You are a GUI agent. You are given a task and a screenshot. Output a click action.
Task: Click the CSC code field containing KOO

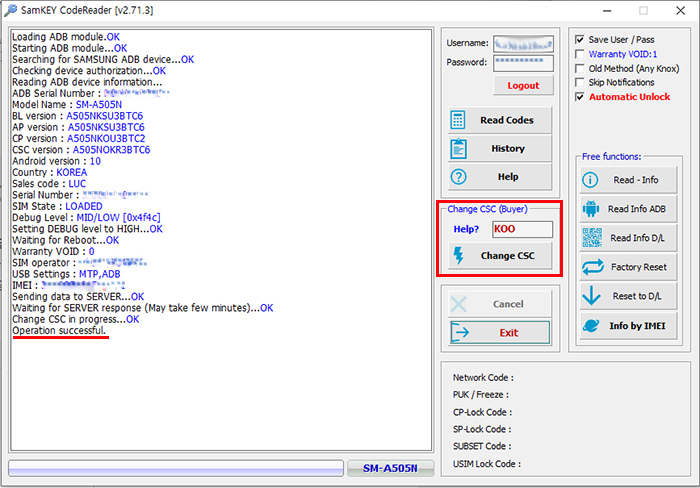[522, 229]
